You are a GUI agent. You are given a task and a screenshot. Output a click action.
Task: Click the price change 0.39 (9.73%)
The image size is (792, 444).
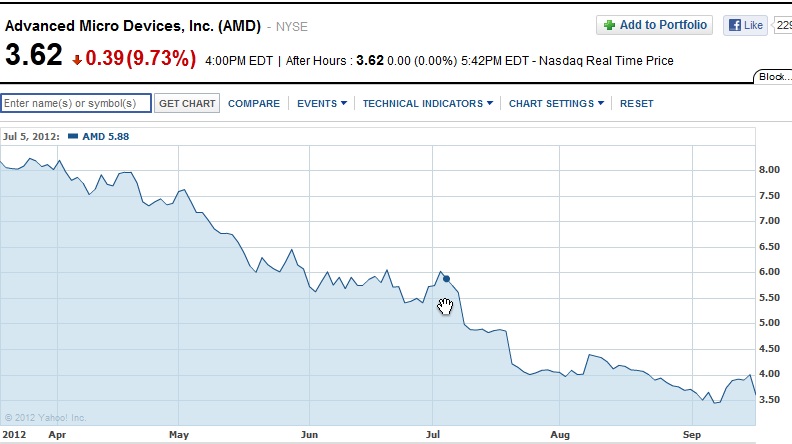140,58
